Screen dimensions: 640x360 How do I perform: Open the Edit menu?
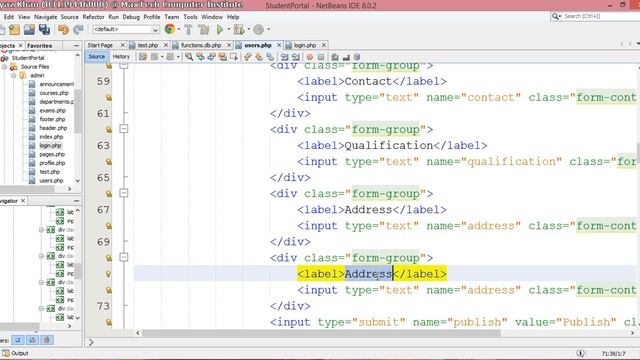9,17
